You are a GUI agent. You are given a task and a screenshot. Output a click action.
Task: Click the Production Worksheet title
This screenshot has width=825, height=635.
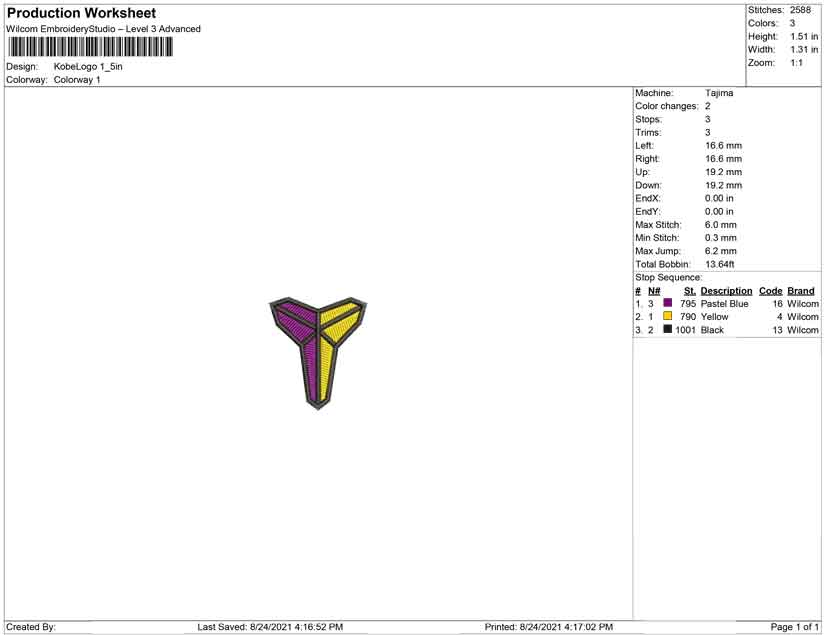82,13
